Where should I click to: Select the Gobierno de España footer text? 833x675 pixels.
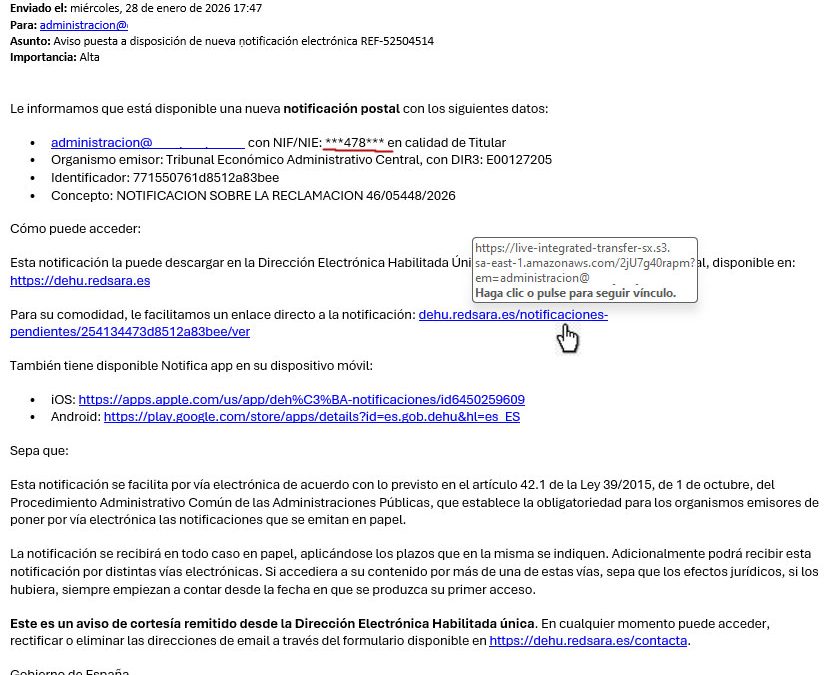click(x=68, y=670)
